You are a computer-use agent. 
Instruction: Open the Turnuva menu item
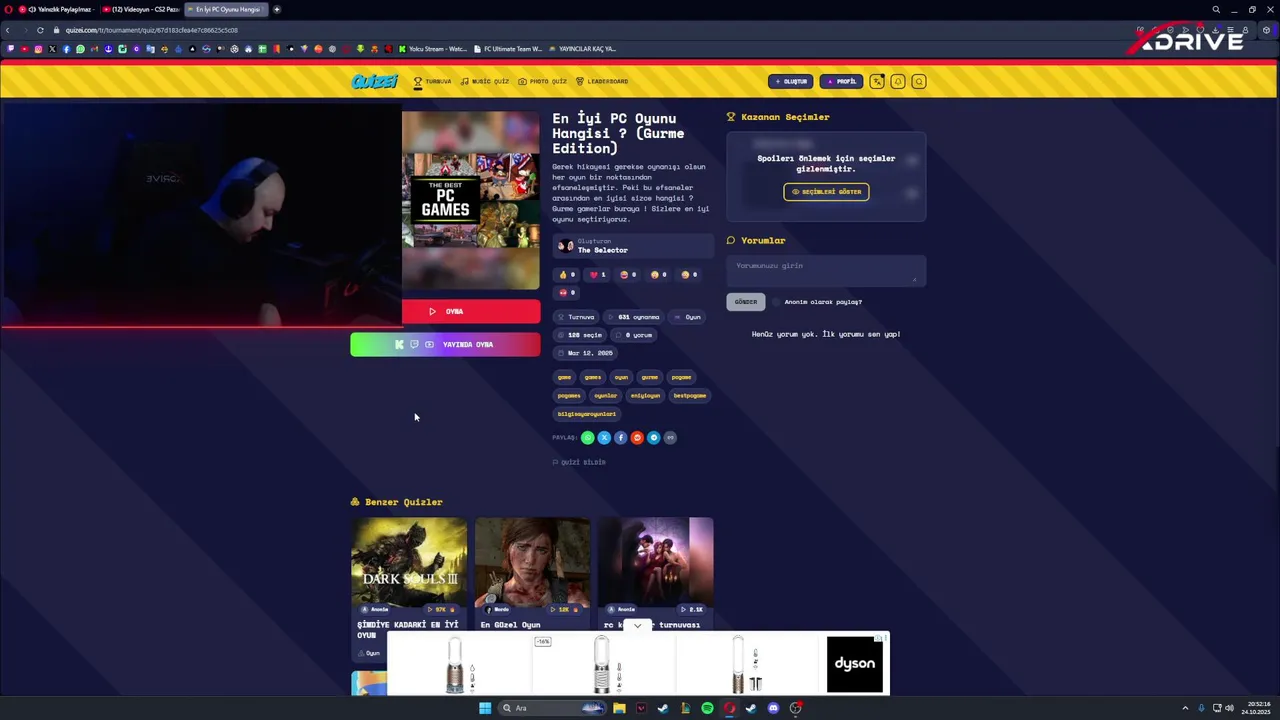tap(433, 82)
